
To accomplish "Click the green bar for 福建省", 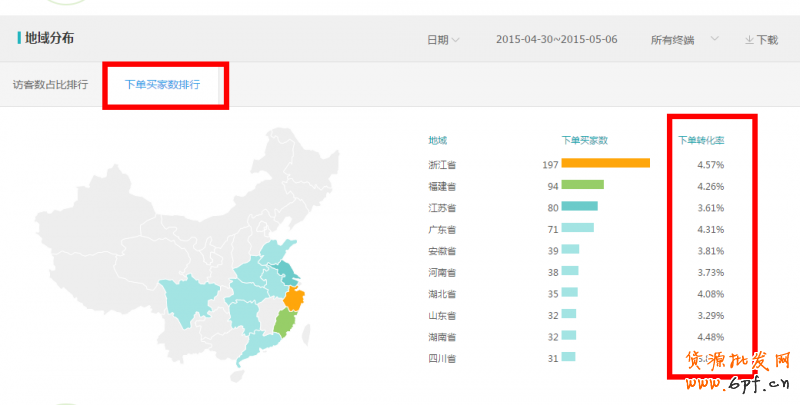I will pyautogui.click(x=582, y=186).
